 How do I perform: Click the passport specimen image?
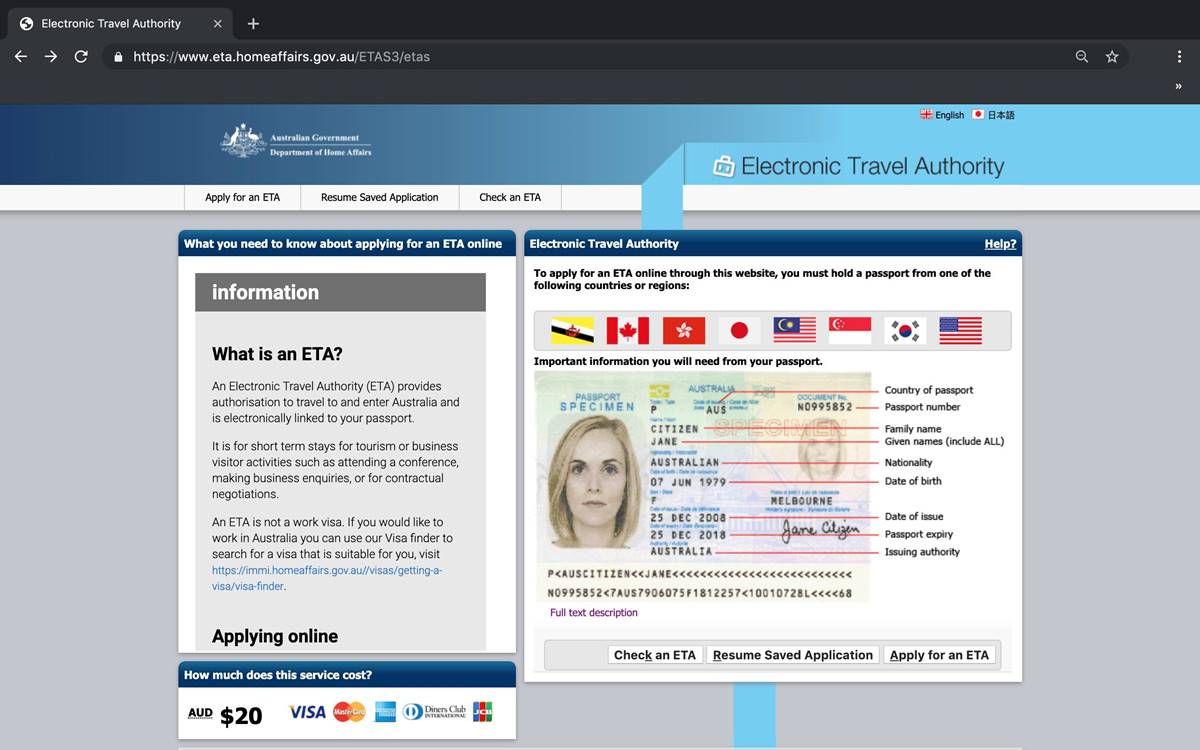702,487
